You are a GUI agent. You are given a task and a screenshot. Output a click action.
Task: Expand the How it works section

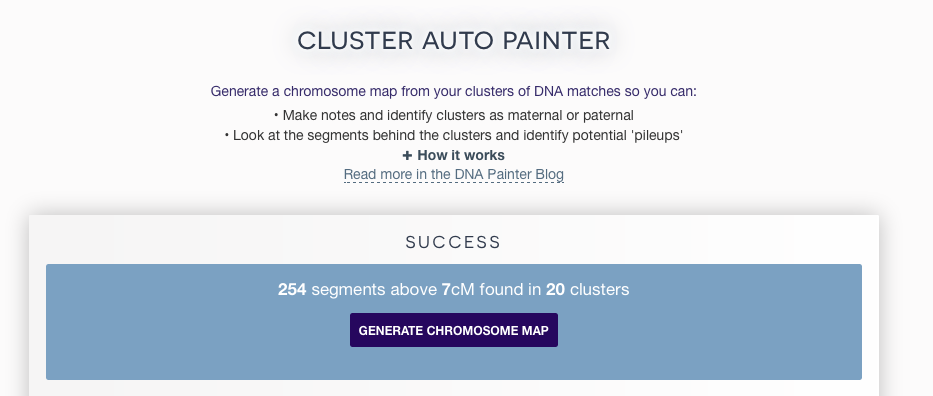pos(453,155)
